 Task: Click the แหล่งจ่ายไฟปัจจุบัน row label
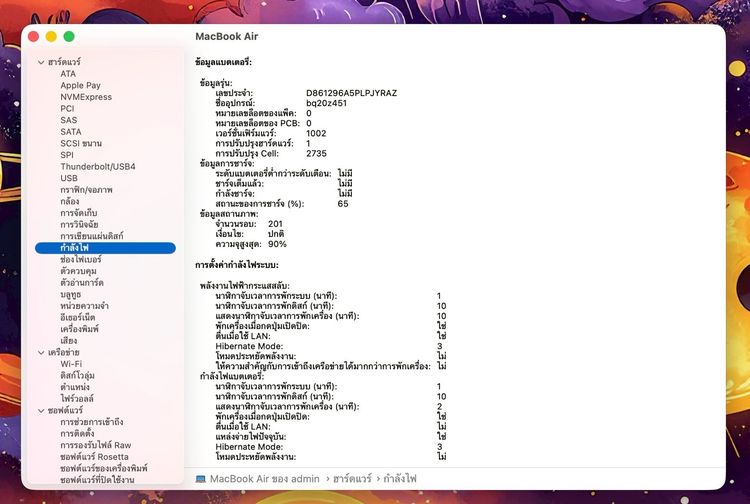click(251, 437)
